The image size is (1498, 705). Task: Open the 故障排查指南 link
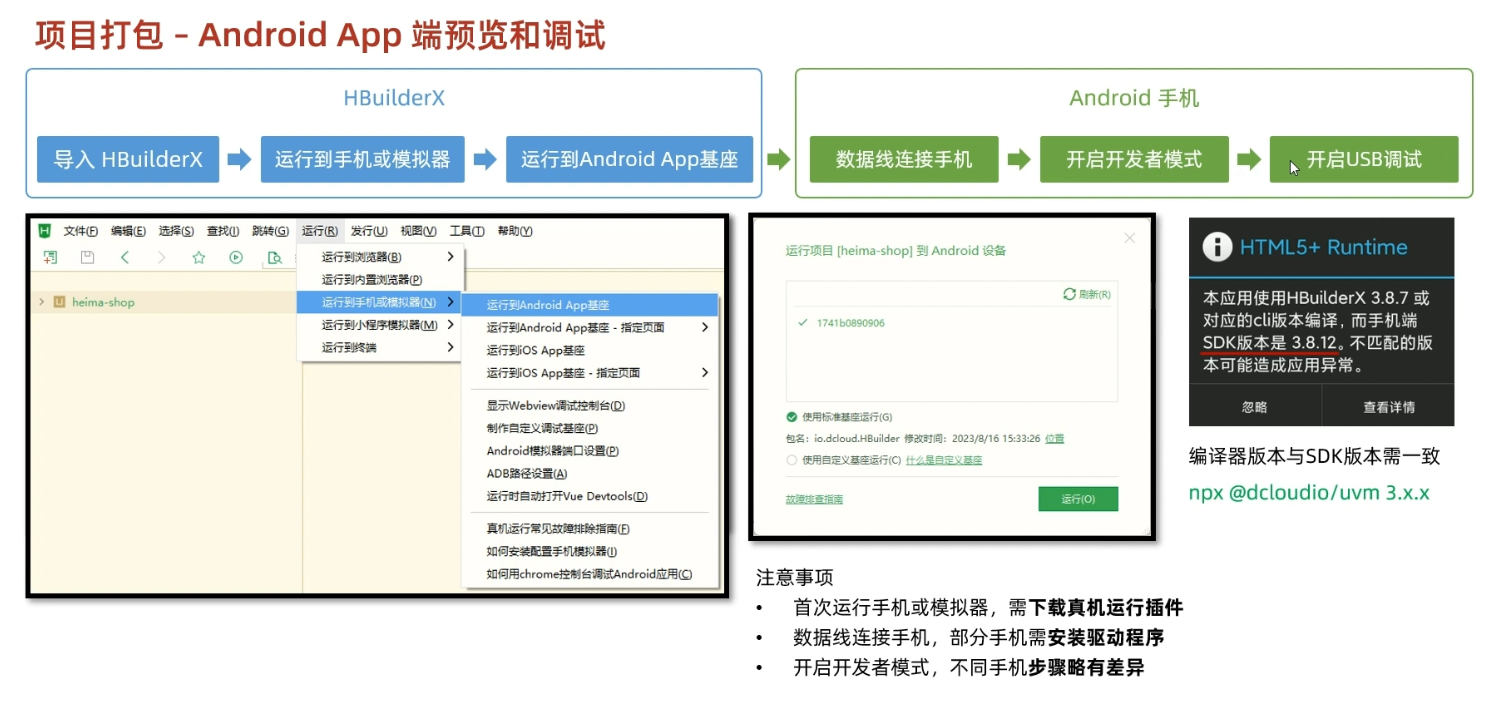point(814,499)
